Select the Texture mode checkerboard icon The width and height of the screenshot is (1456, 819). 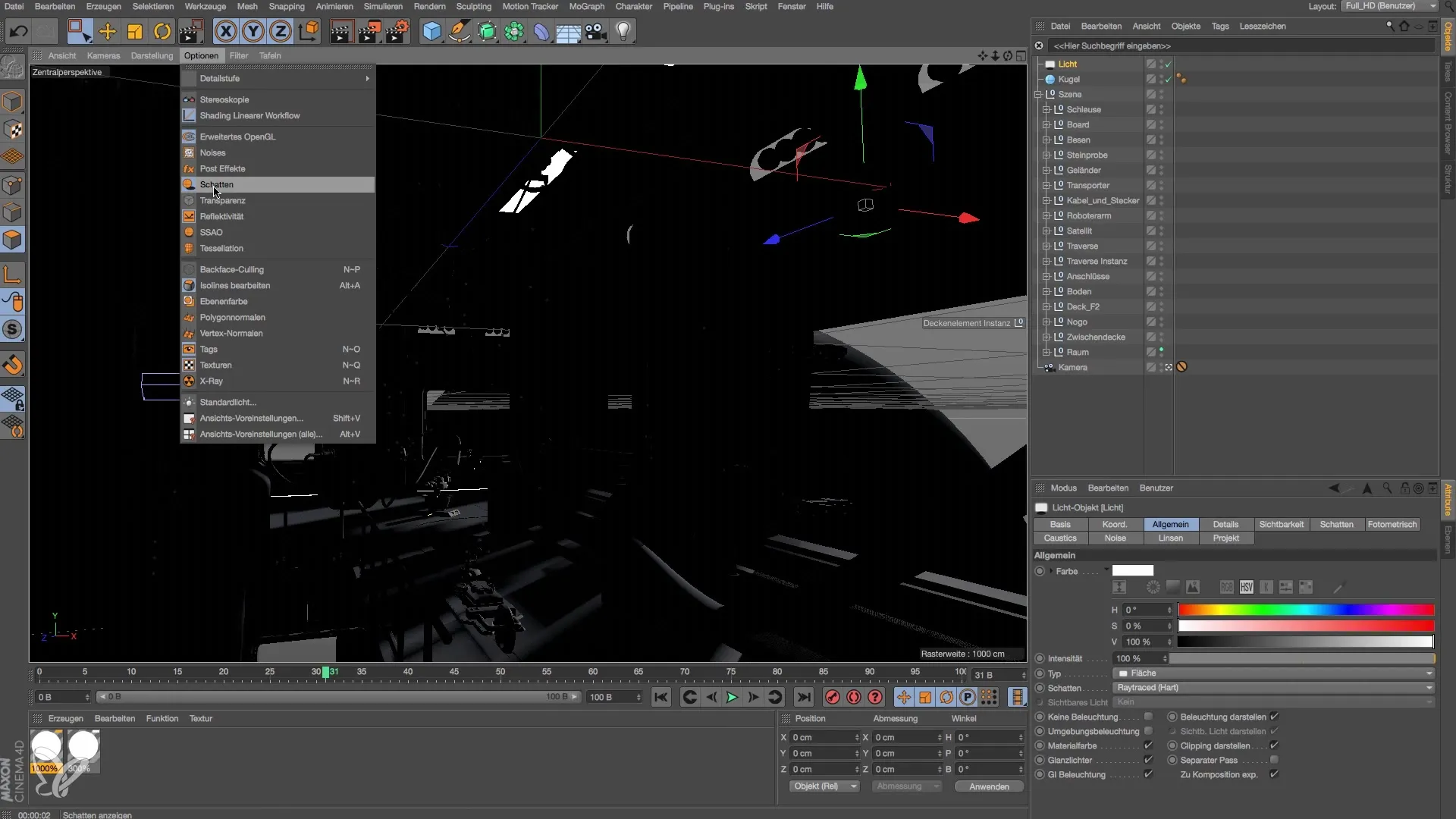[x=13, y=130]
